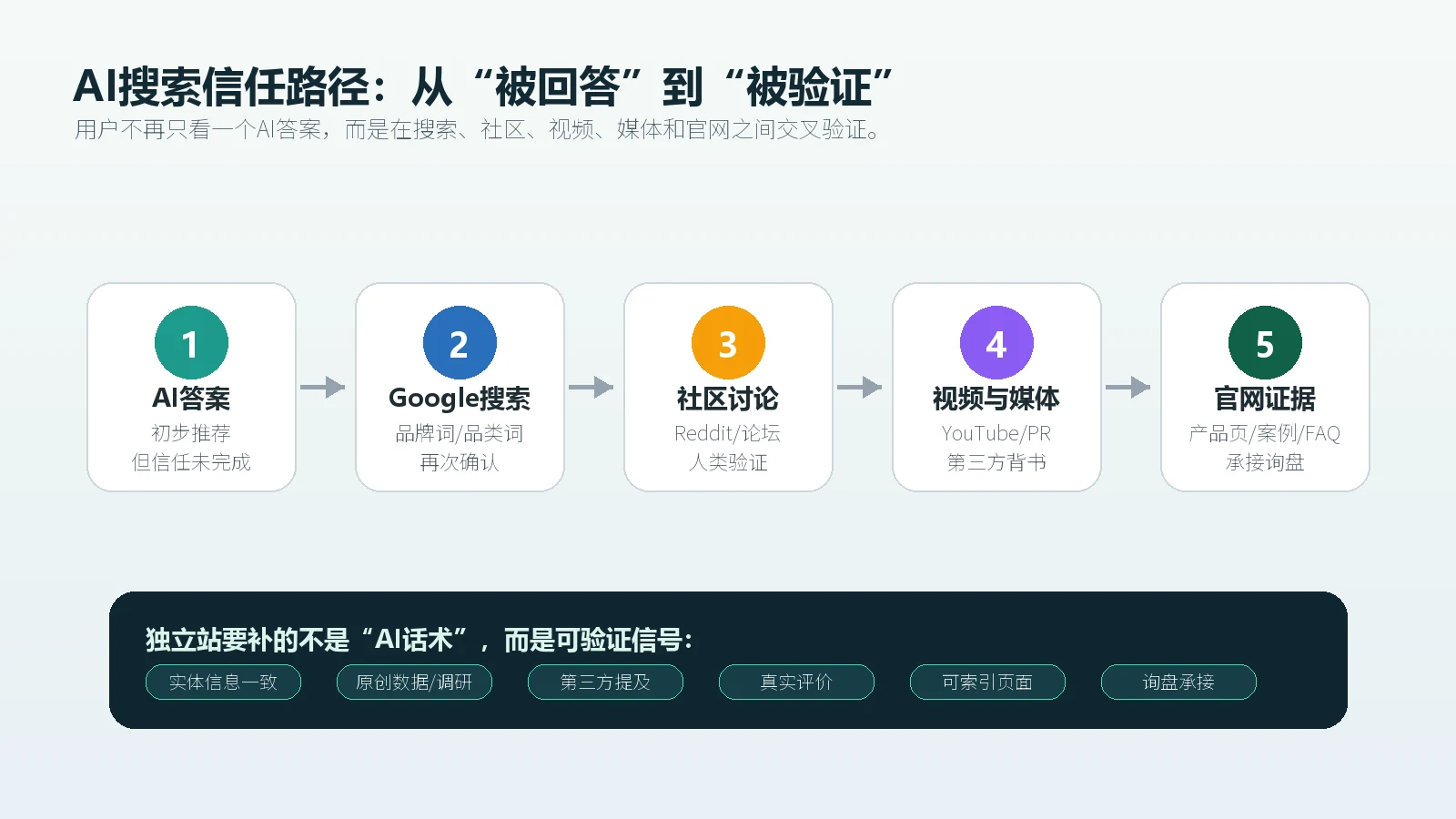Click the dark green circle numbered 5
Viewport: 1456px width, 819px height.
[x=1265, y=342]
